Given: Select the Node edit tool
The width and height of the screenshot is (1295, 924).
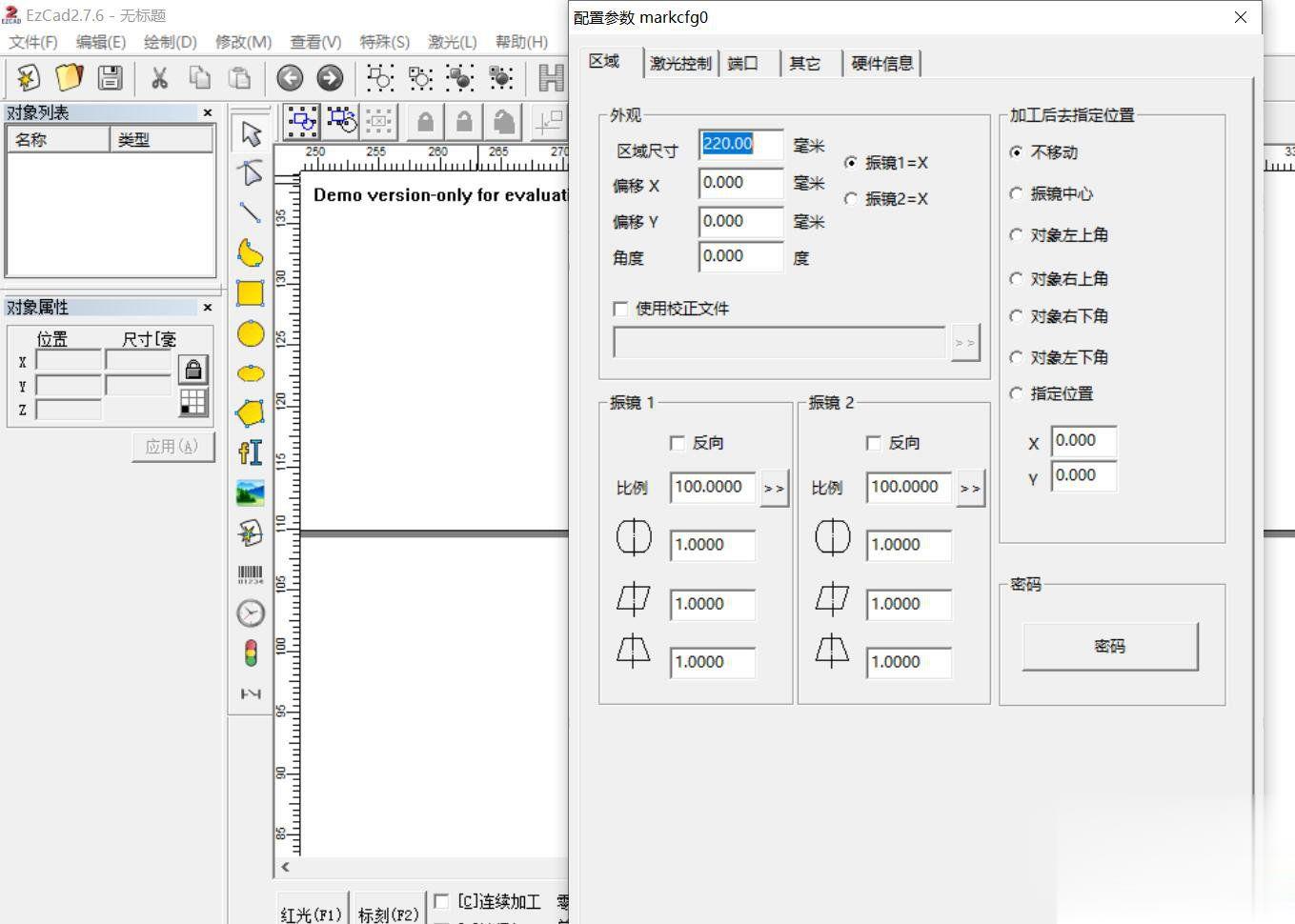Looking at the screenshot, I should 251,173.
